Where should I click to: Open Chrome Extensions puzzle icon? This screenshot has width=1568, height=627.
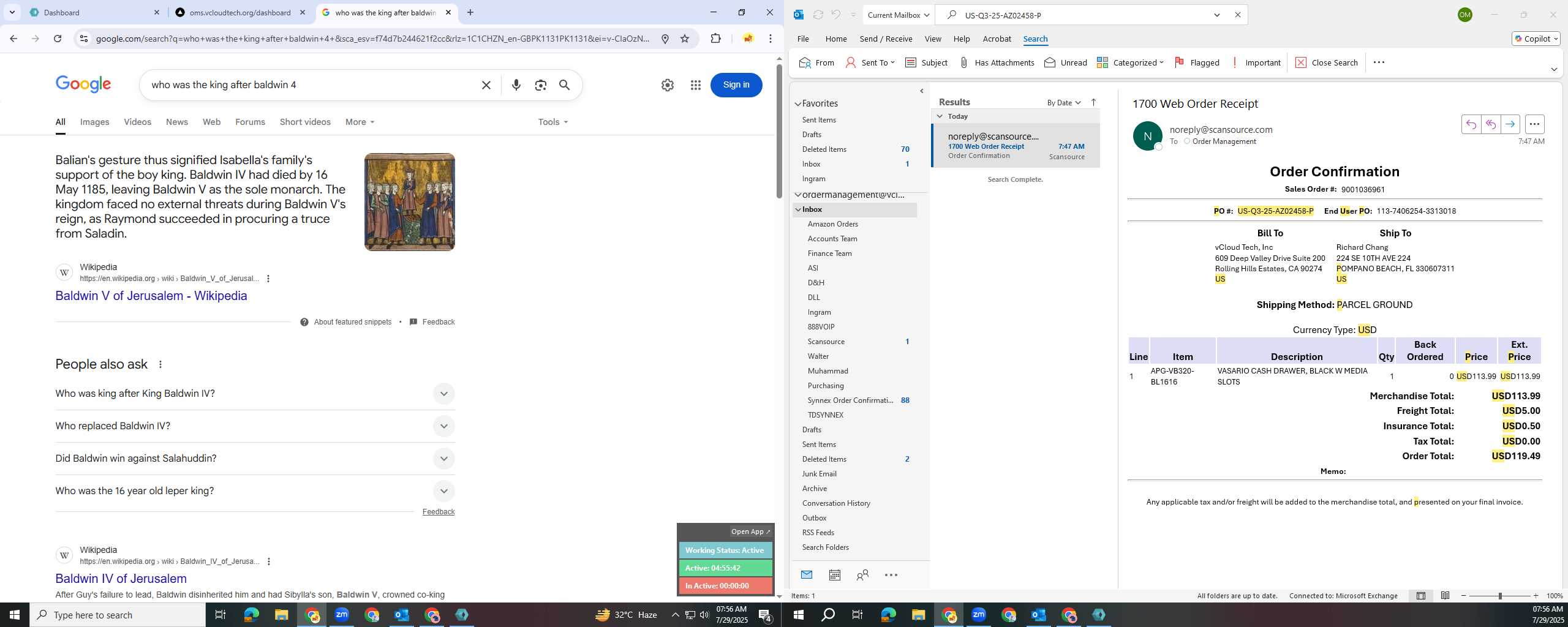coord(715,39)
